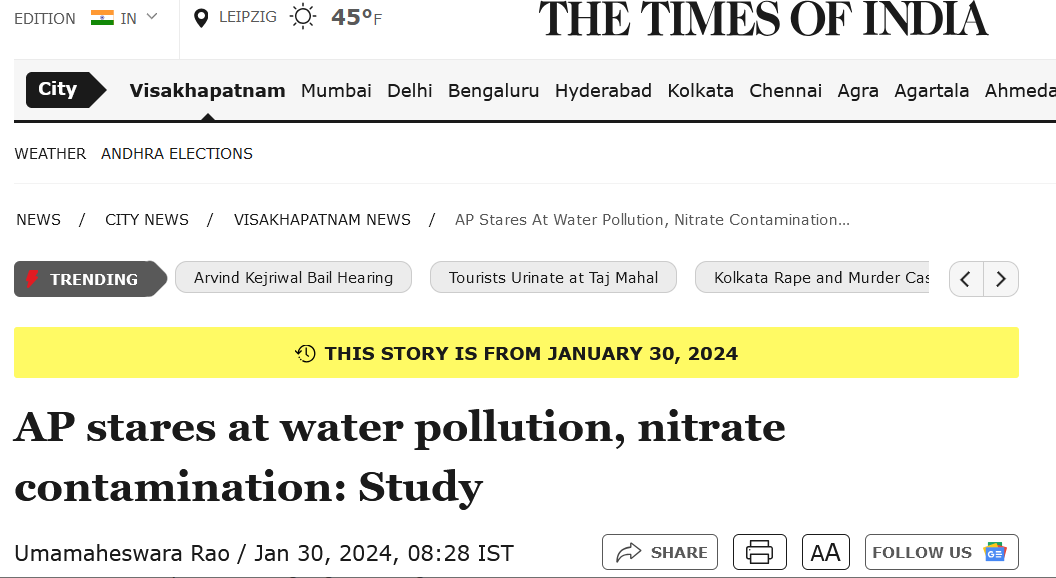The height and width of the screenshot is (578, 1056).
Task: Select the Hyderabad city tab
Action: coord(603,91)
